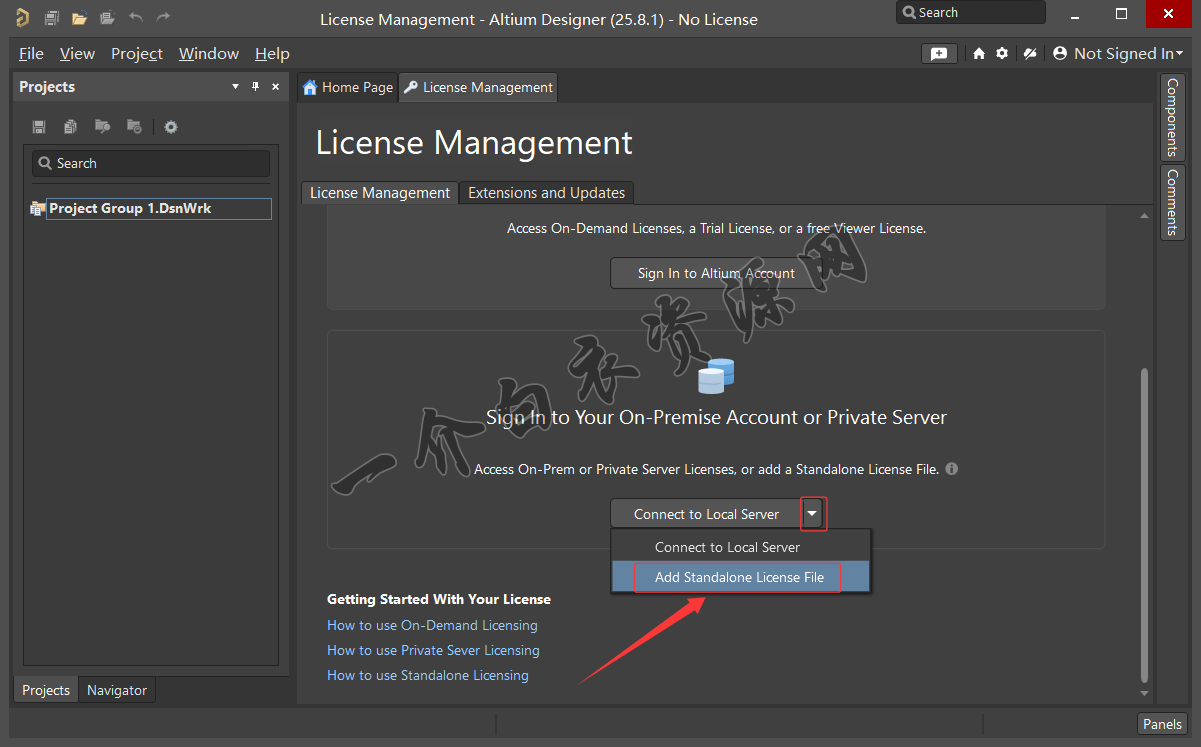Viewport: 1201px width, 747px height.
Task: Toggle the pin on the Projects panel
Action: (255, 87)
